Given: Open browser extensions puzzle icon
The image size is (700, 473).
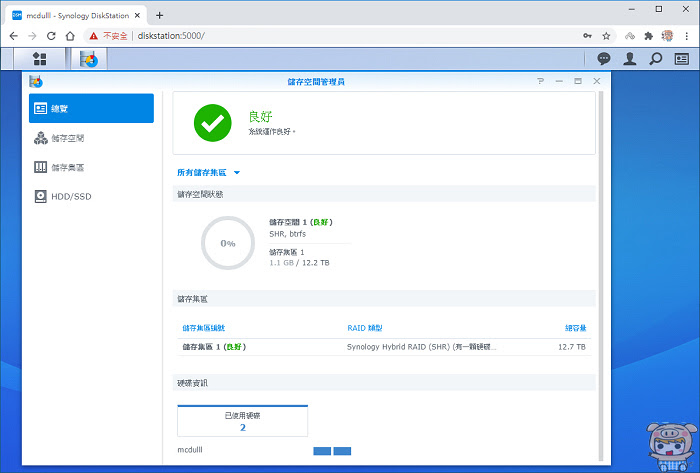Looking at the screenshot, I should click(649, 36).
